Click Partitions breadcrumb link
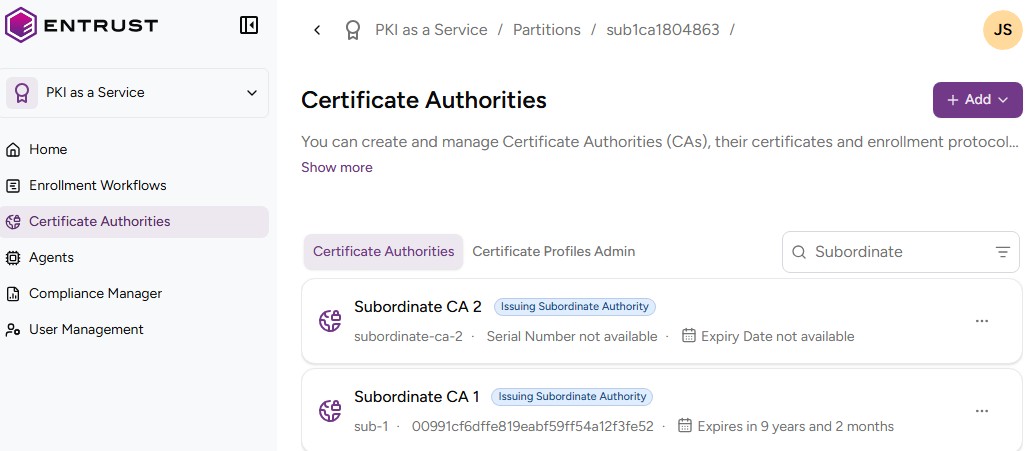Screen dimensions: 1025x451 pyautogui.click(x=546, y=30)
